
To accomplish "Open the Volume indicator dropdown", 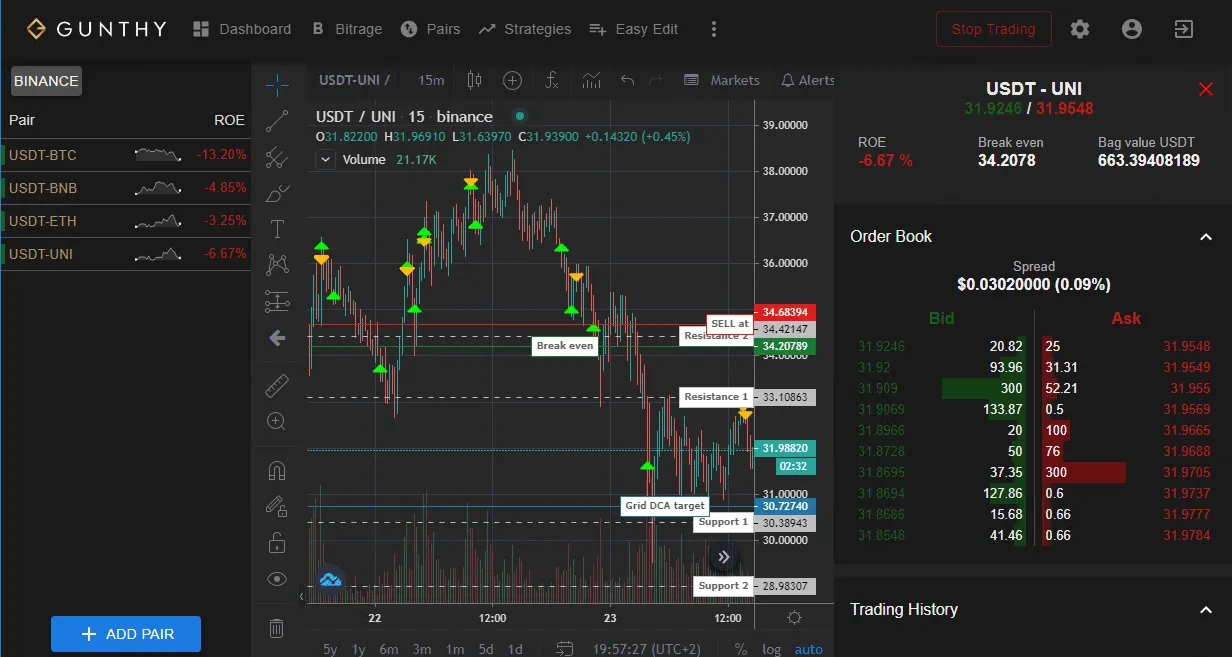I will tap(325, 159).
